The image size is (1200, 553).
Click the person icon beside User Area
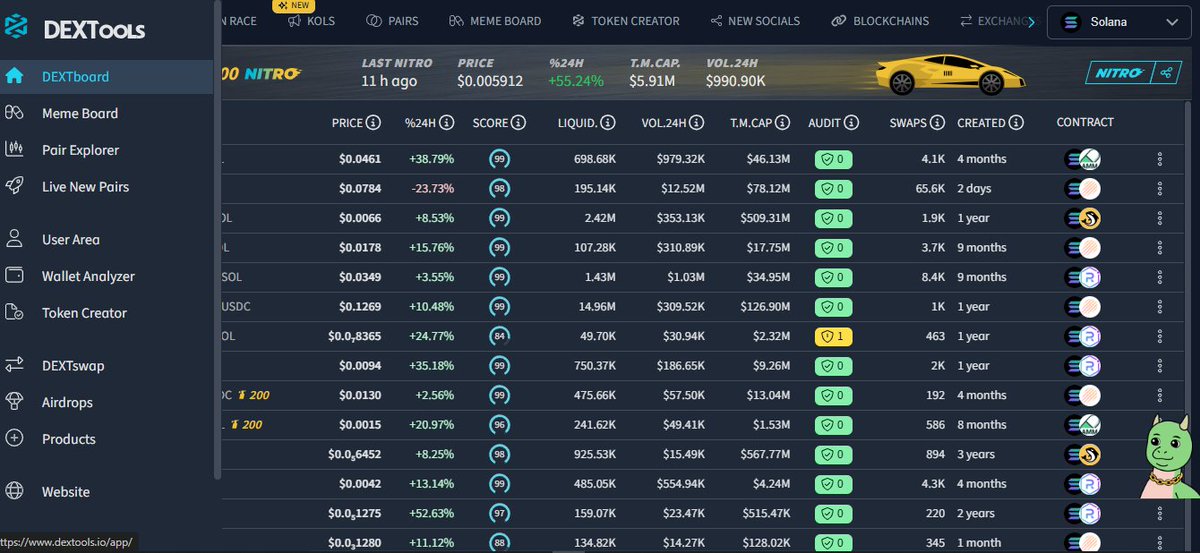point(15,240)
